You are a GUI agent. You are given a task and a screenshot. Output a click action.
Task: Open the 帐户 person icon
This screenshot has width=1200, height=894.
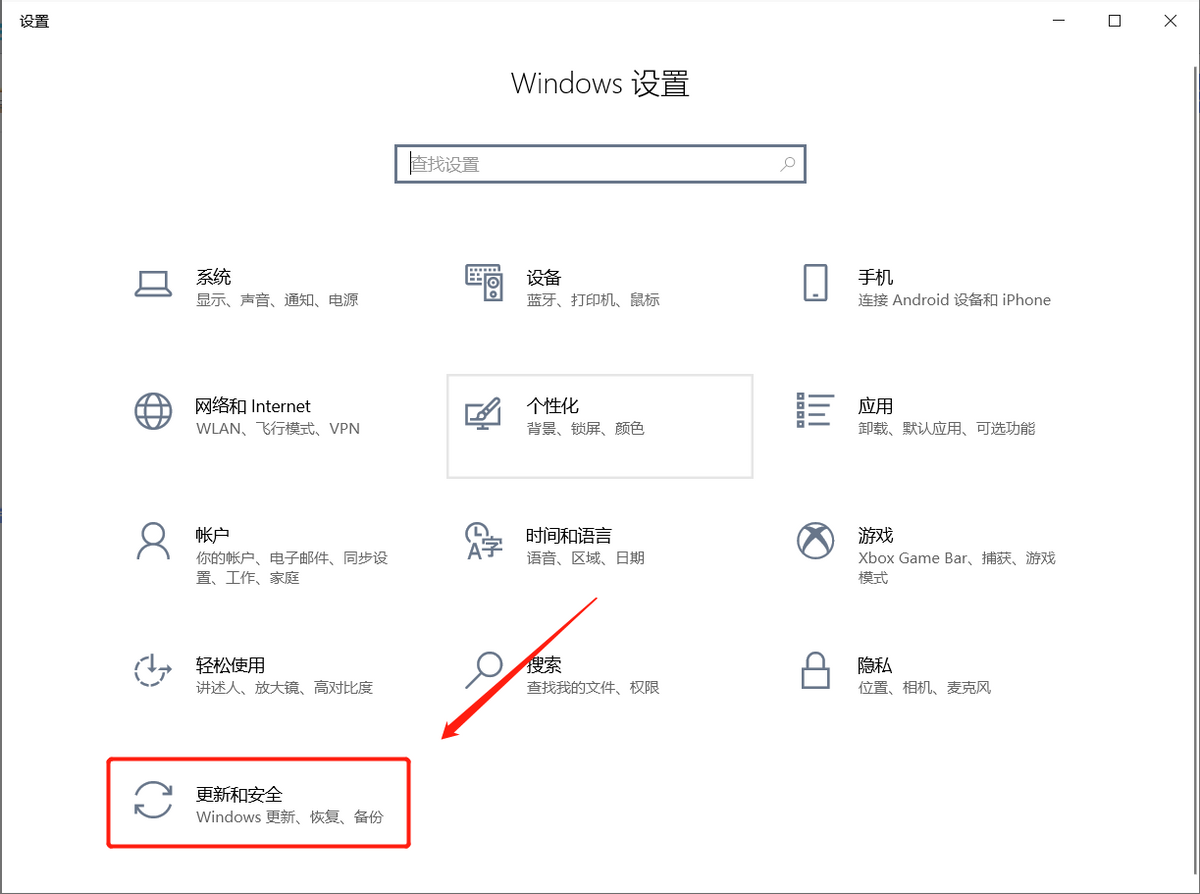153,541
